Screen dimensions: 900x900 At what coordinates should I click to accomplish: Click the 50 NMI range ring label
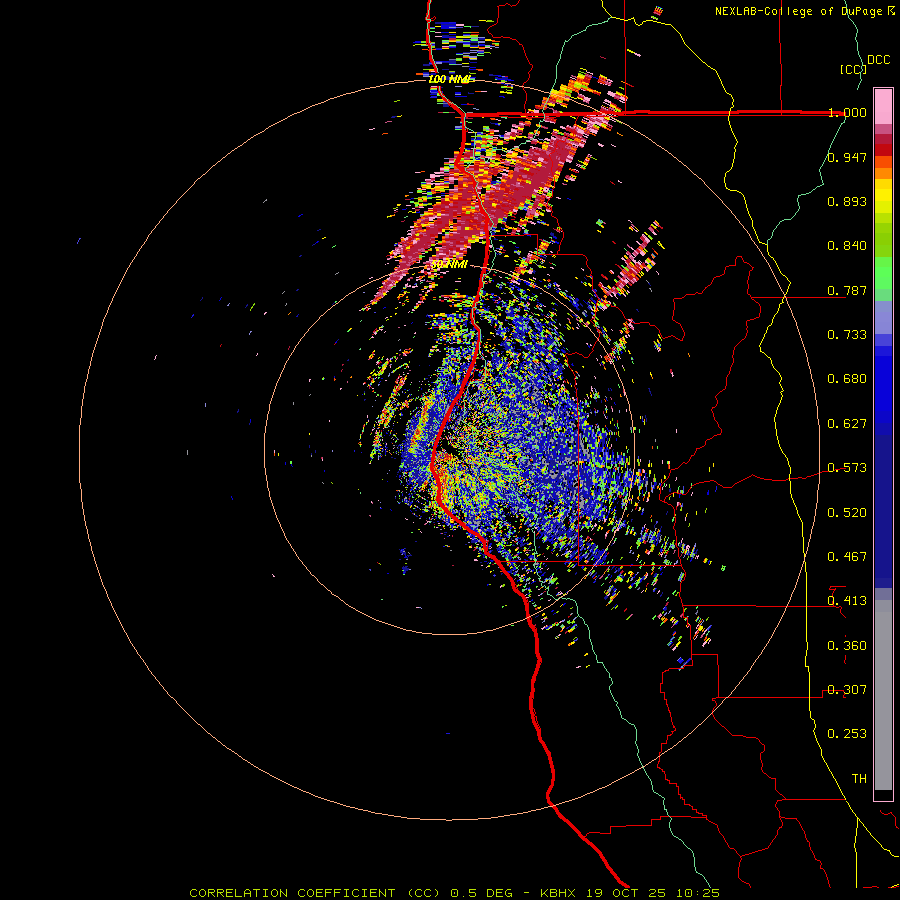tap(449, 264)
